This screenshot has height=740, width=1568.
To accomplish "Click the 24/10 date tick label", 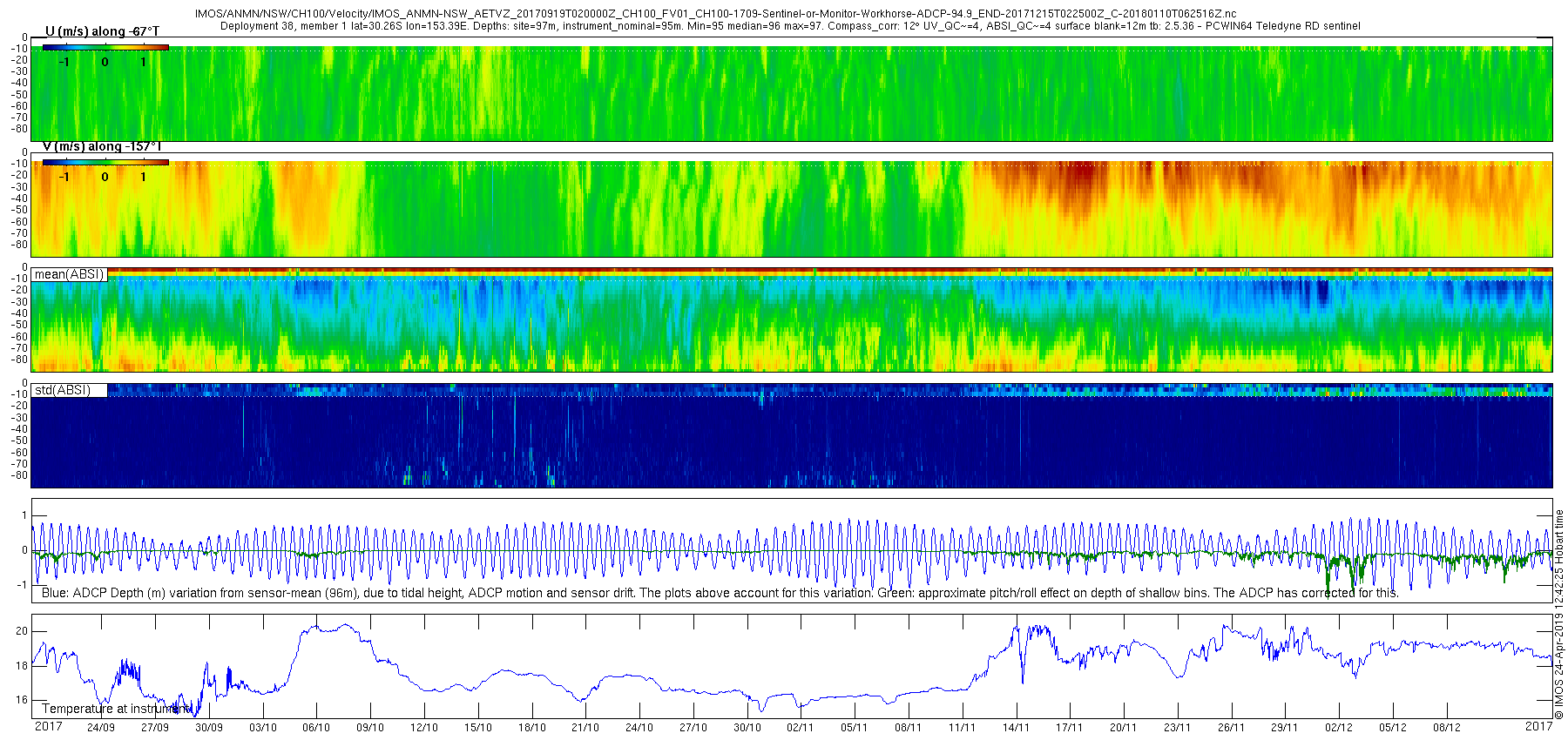I will point(639,728).
